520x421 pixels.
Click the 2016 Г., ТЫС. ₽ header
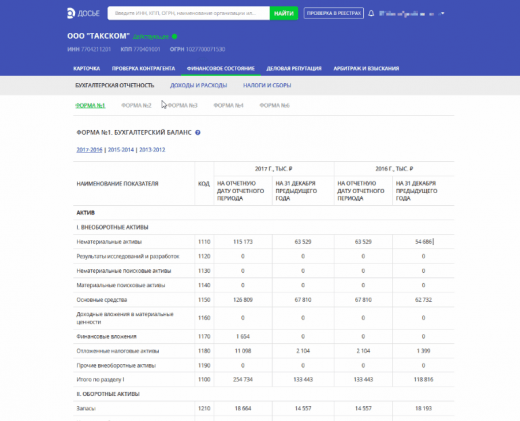[x=394, y=169]
